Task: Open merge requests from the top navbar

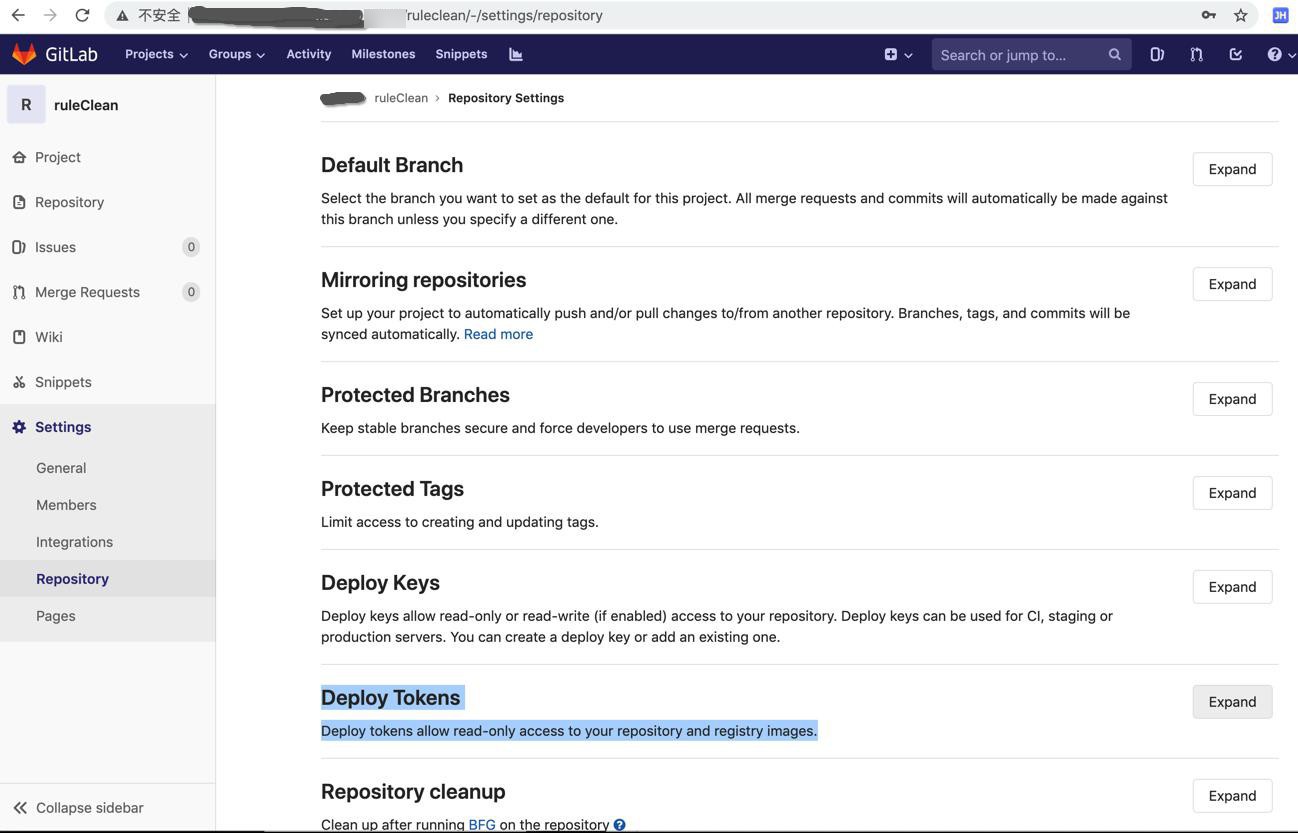Action: point(1195,54)
